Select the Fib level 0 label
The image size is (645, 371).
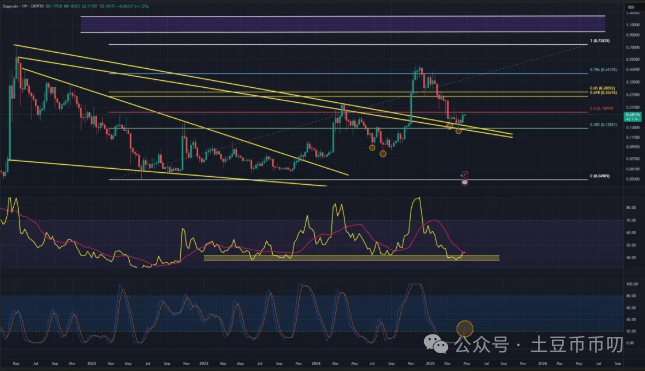pos(600,176)
